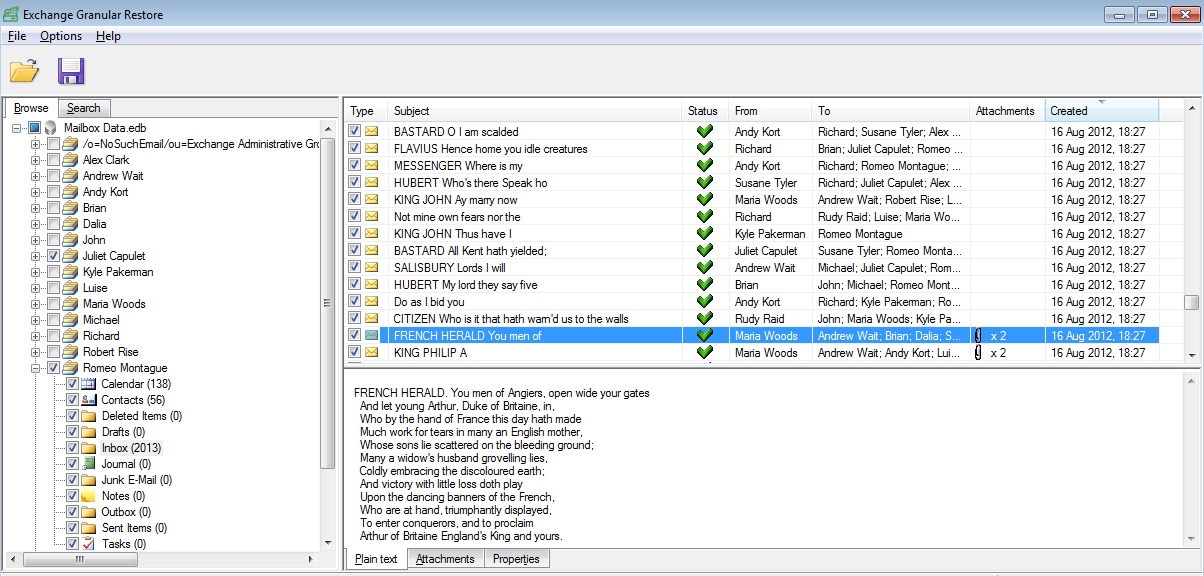Uncheck the Calendar (138) folder checkbox
The width and height of the screenshot is (1204, 576).
[71, 384]
